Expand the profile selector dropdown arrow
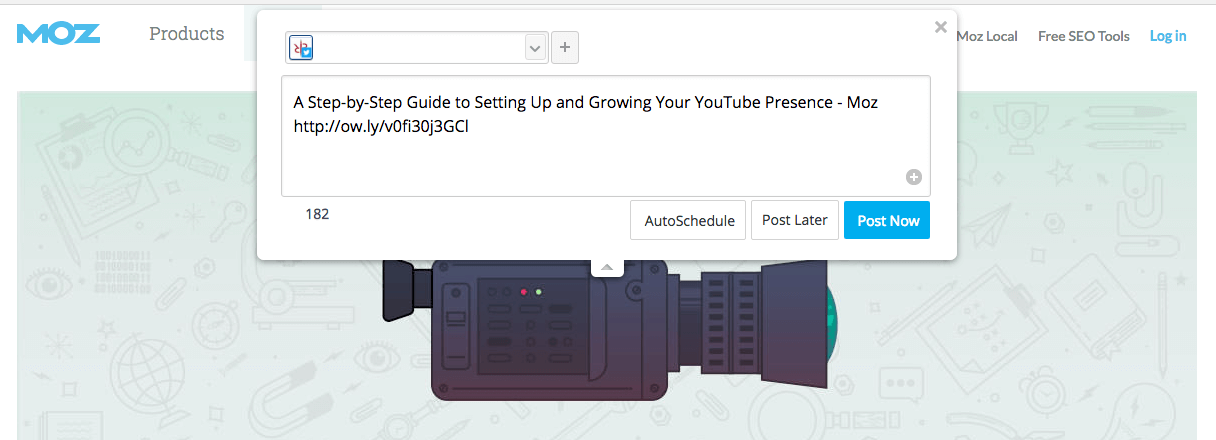The height and width of the screenshot is (440, 1216). [x=535, y=47]
